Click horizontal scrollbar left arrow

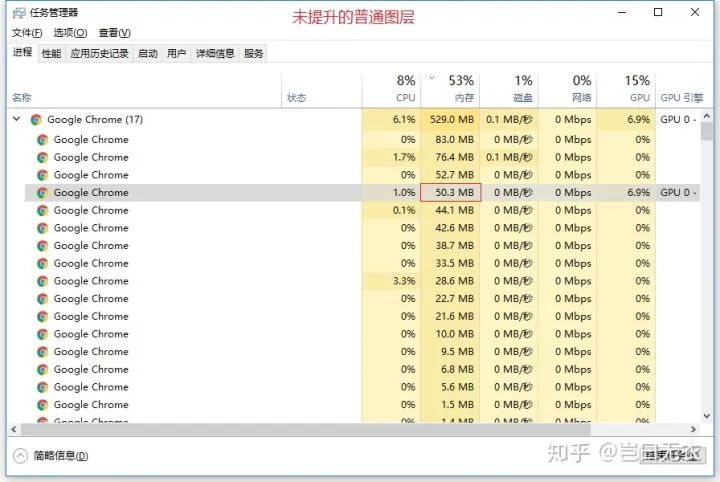pos(13,429)
